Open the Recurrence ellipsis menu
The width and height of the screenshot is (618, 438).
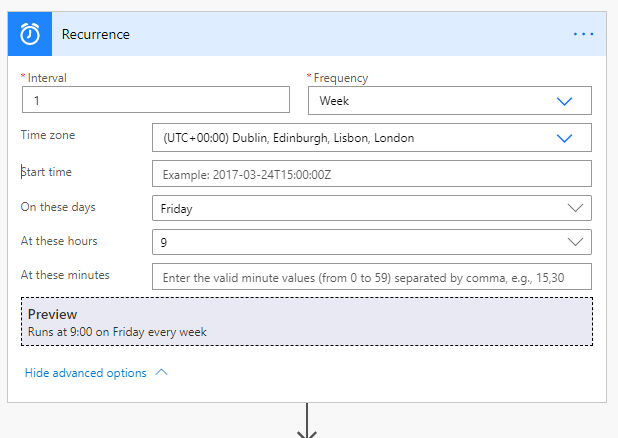583,34
